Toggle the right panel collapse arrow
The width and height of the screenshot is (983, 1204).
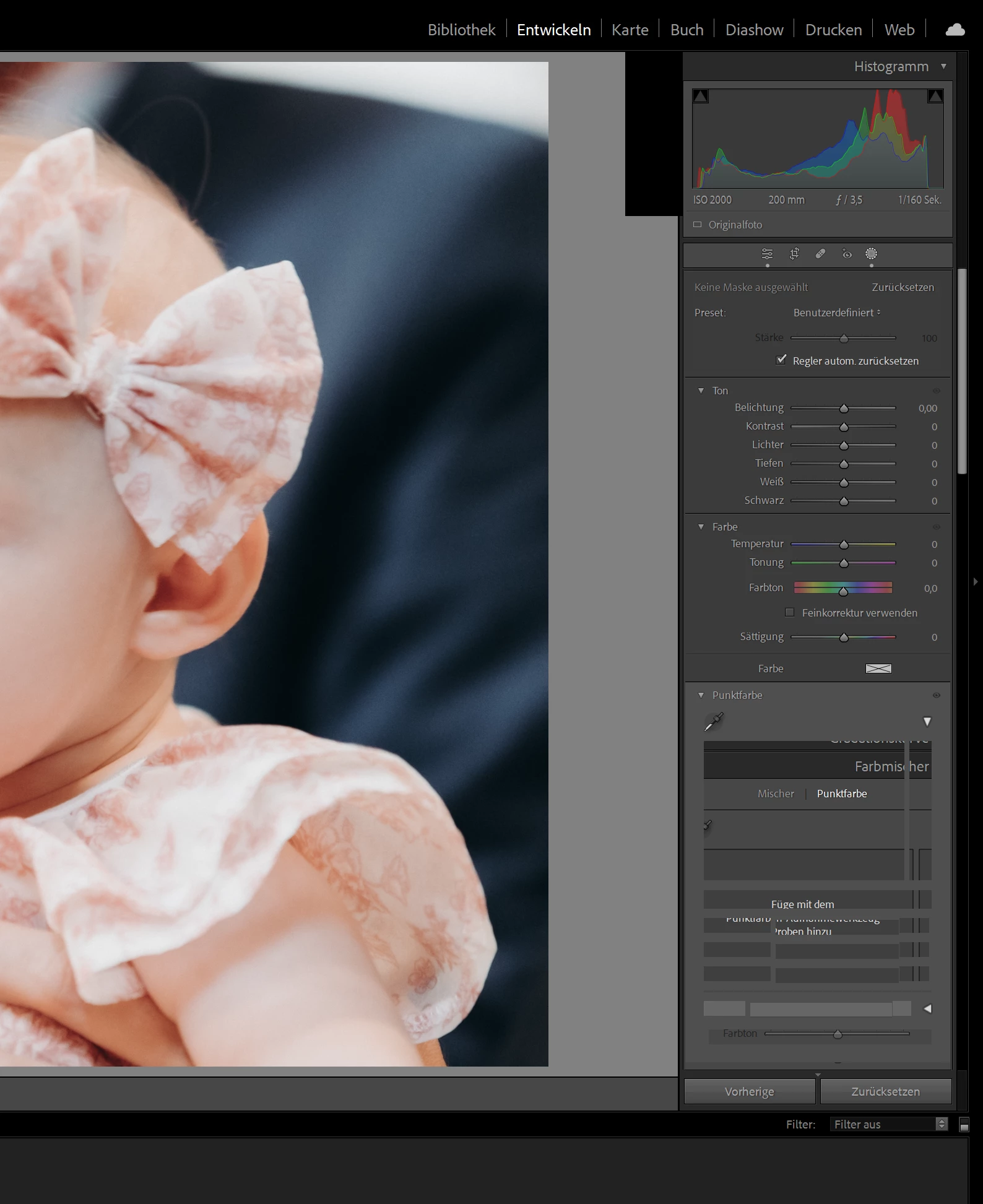coord(976,582)
